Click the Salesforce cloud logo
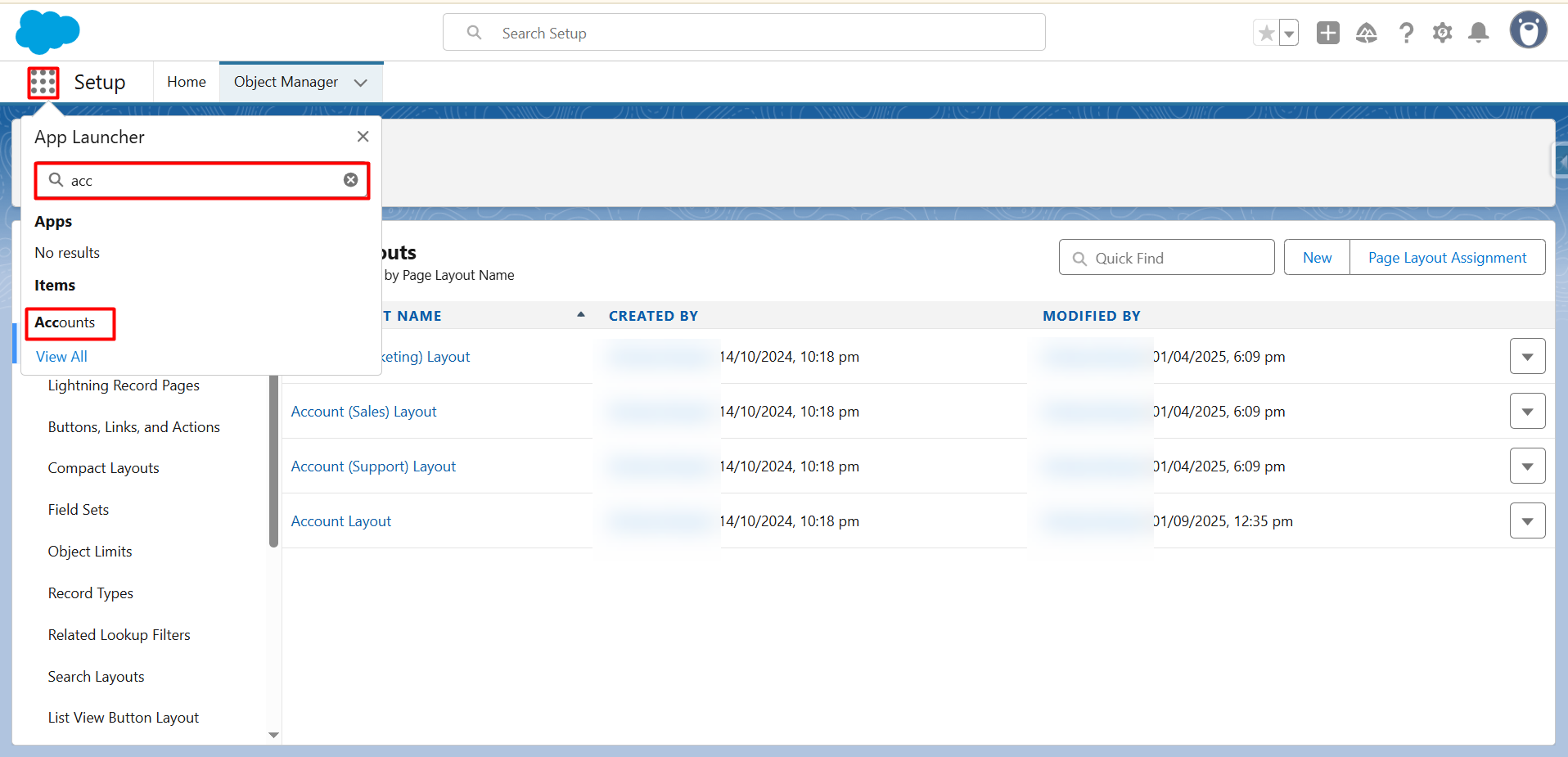 [x=47, y=32]
